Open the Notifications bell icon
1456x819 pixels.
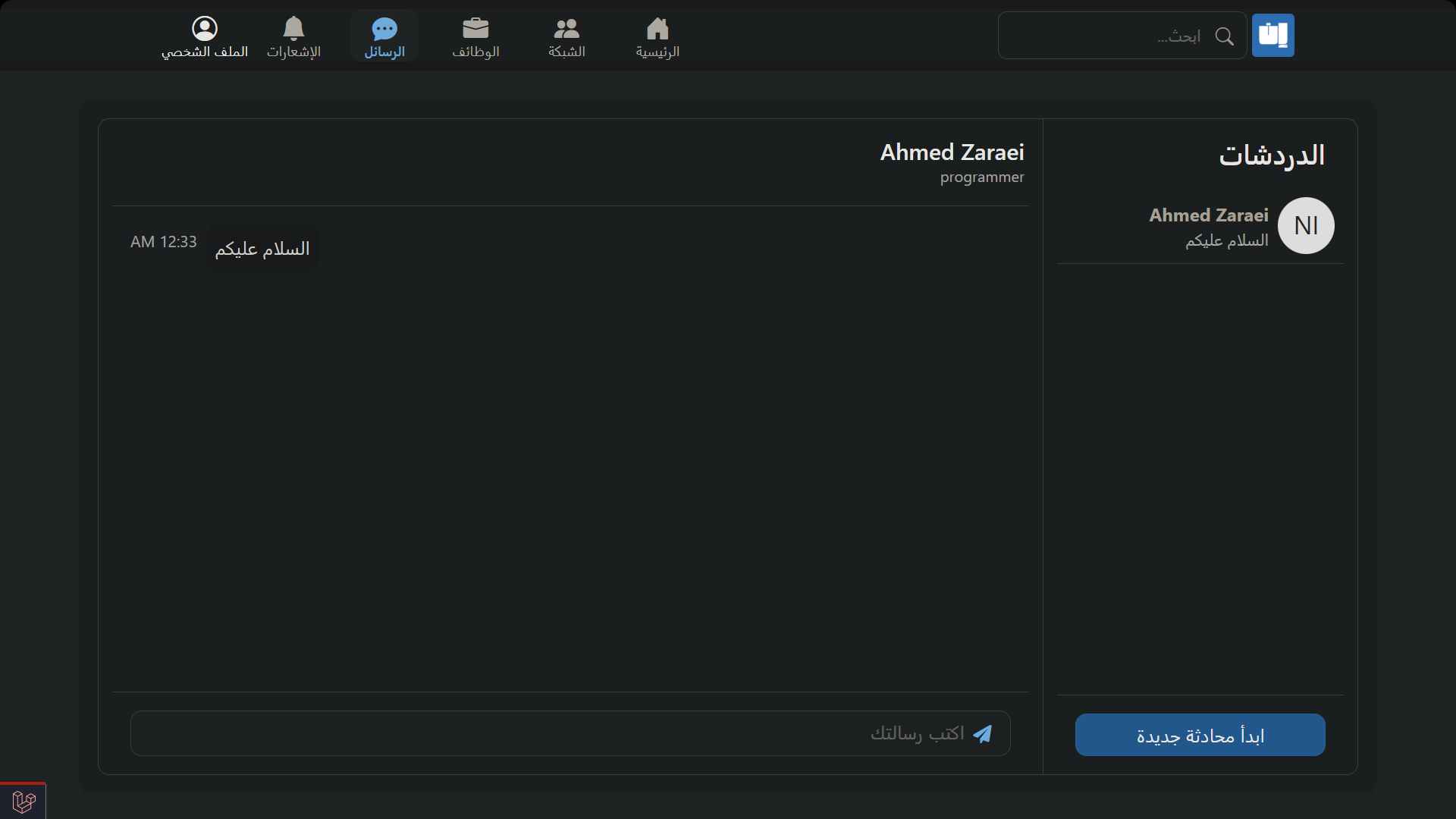293,29
